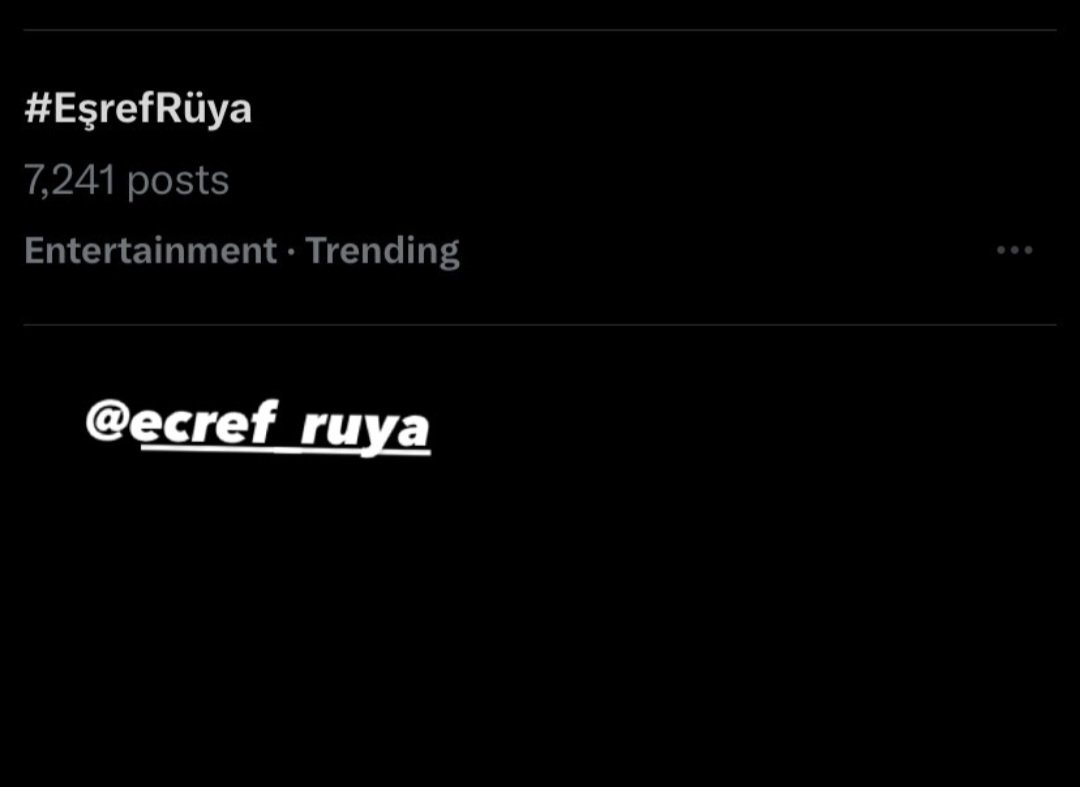Select the Entertainment category label
Viewport: 1080px width, 787px height.
tap(150, 250)
